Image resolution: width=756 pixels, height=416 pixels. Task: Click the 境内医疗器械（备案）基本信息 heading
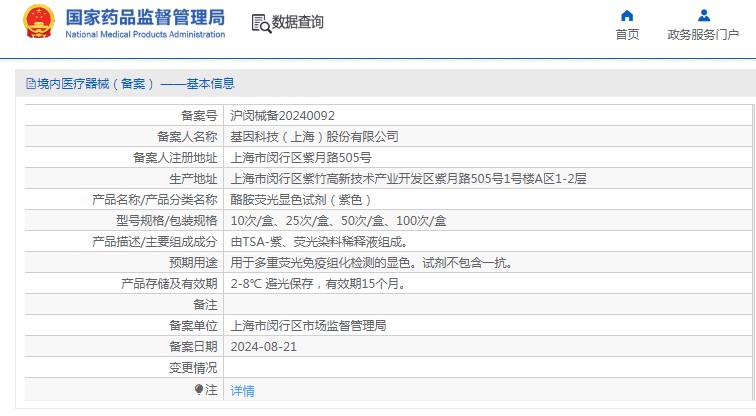pos(135,84)
